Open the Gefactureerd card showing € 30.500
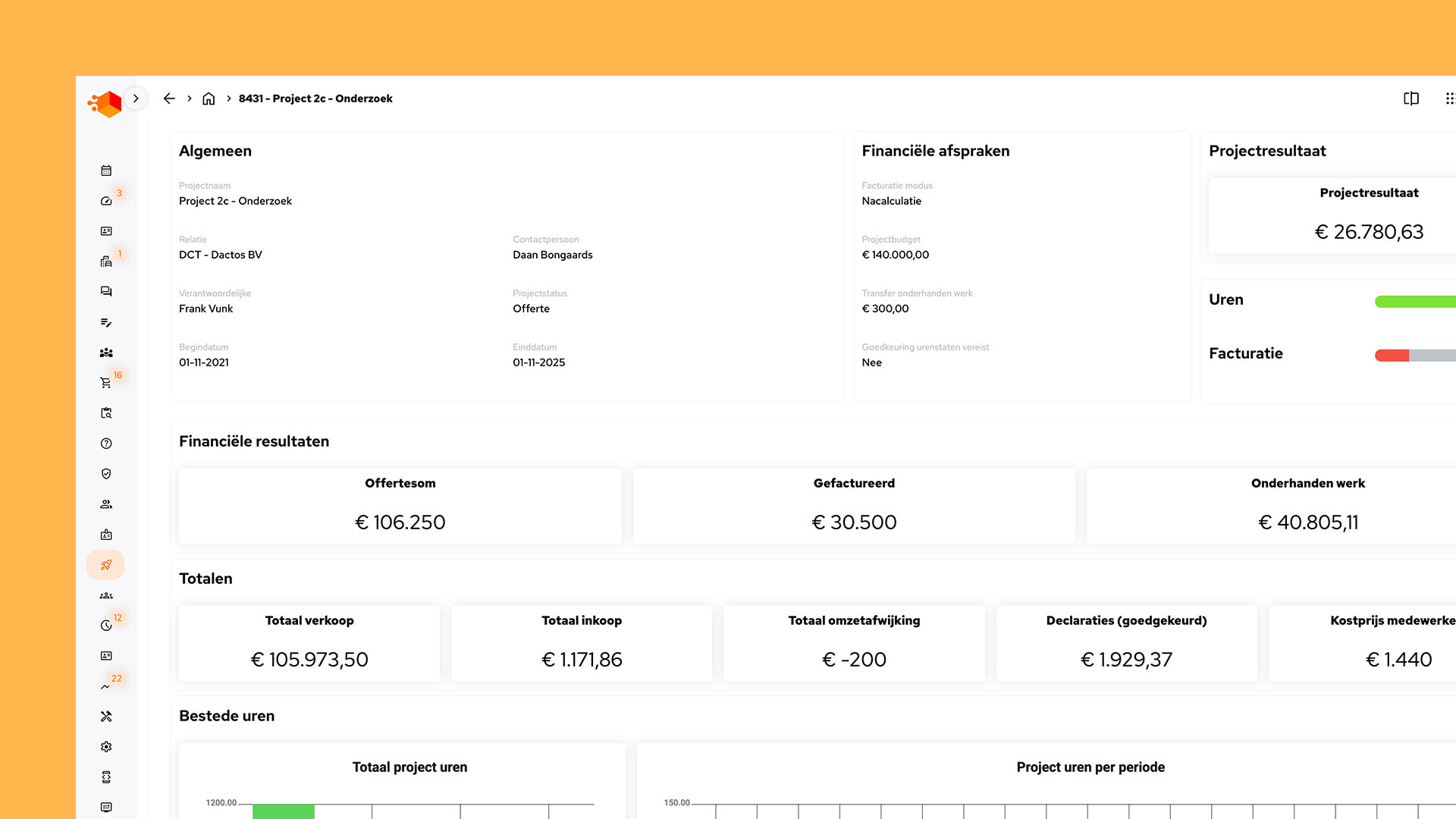The width and height of the screenshot is (1456, 819). (854, 506)
